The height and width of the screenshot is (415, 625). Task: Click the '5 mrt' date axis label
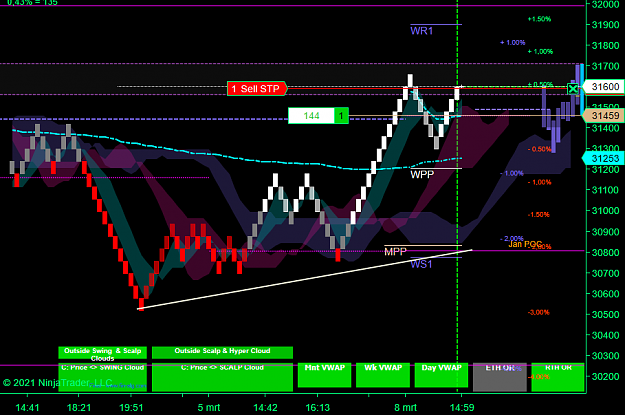point(208,408)
